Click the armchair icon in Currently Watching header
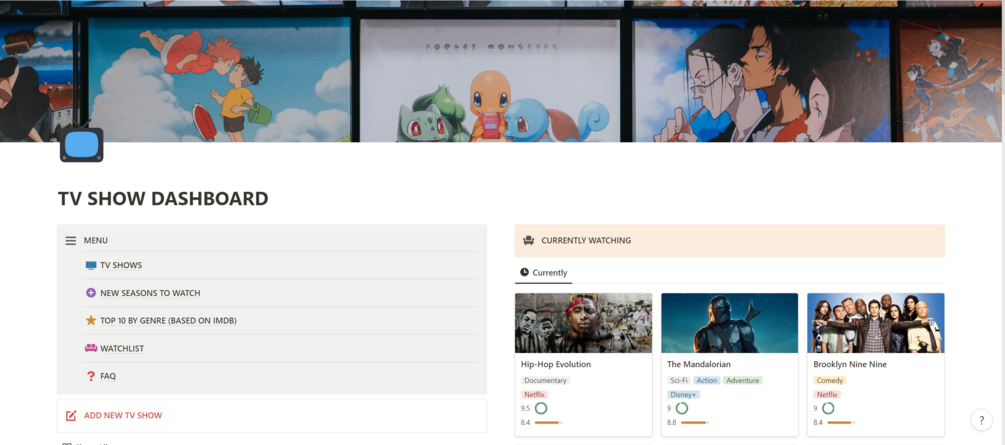 (529, 240)
